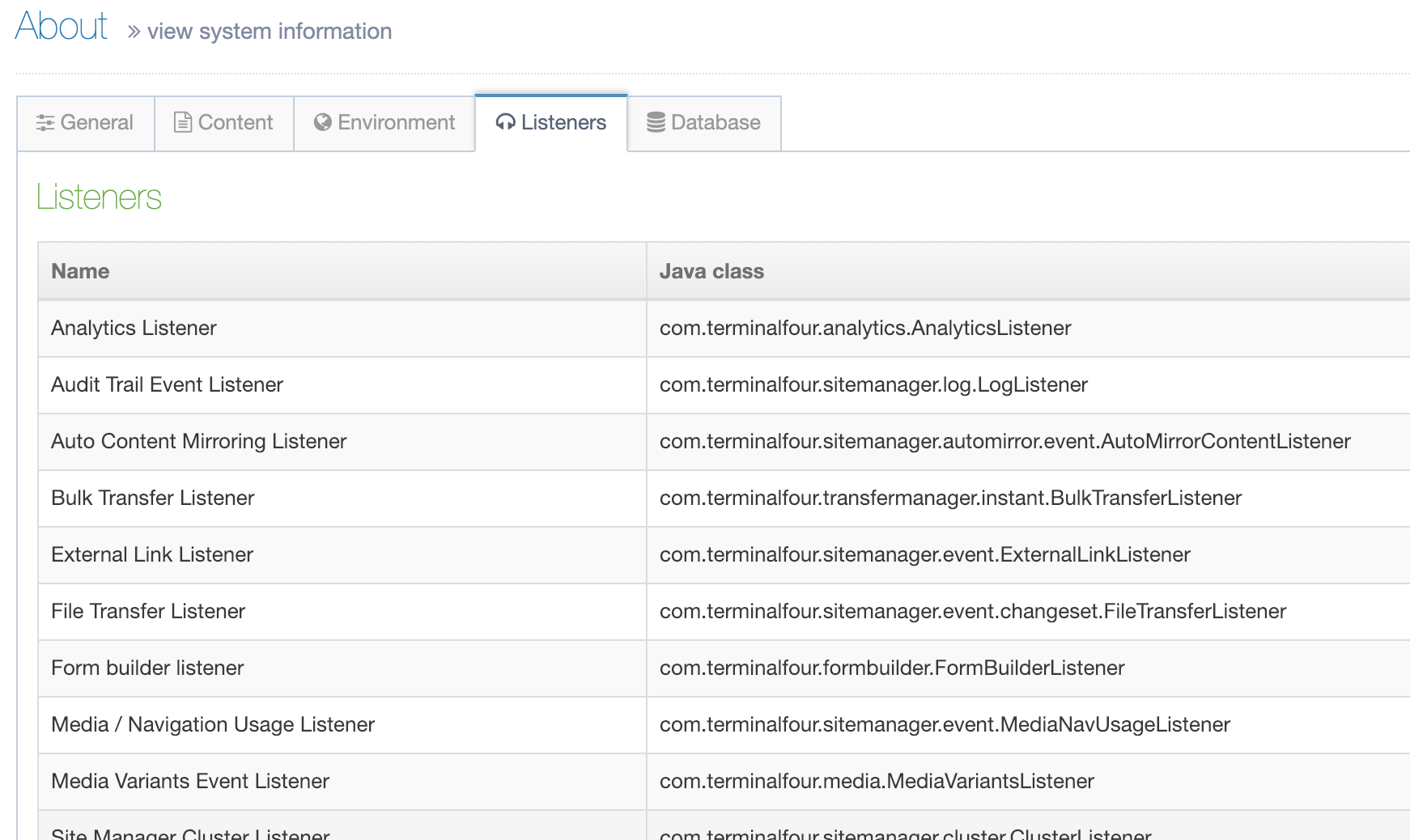This screenshot has width=1410, height=840.
Task: Click the globe icon on Environment tab
Action: [323, 122]
